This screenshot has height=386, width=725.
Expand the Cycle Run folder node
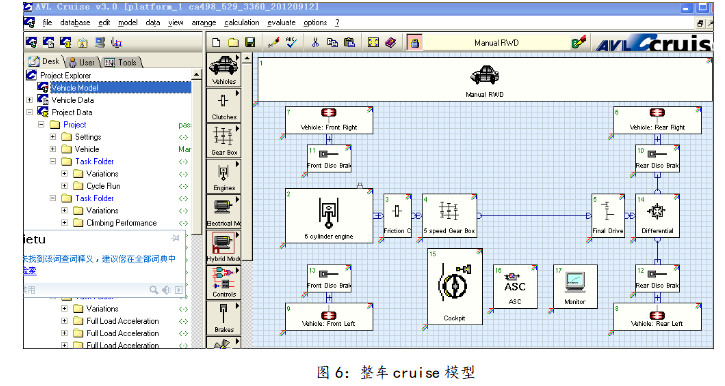click(64, 186)
